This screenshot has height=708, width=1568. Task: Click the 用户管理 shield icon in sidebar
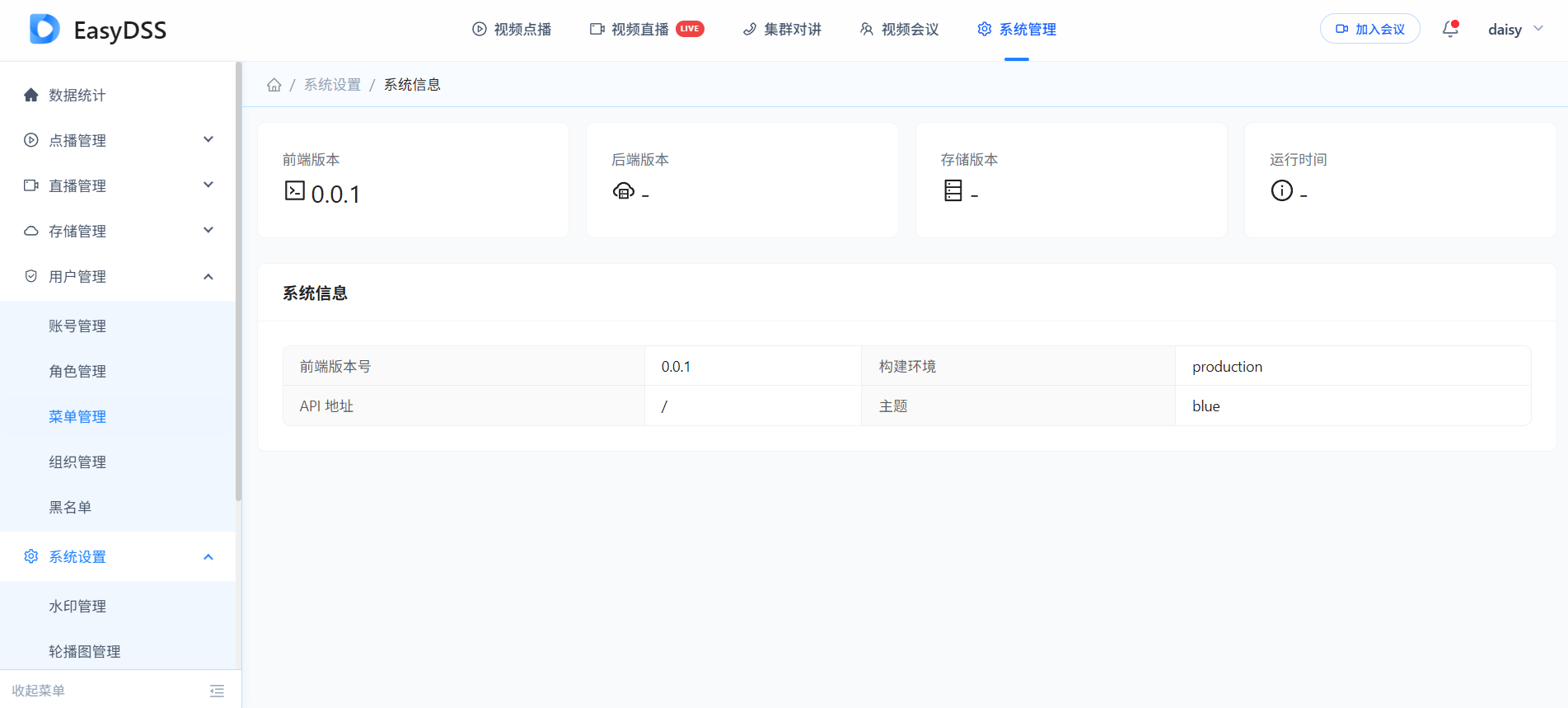click(31, 276)
